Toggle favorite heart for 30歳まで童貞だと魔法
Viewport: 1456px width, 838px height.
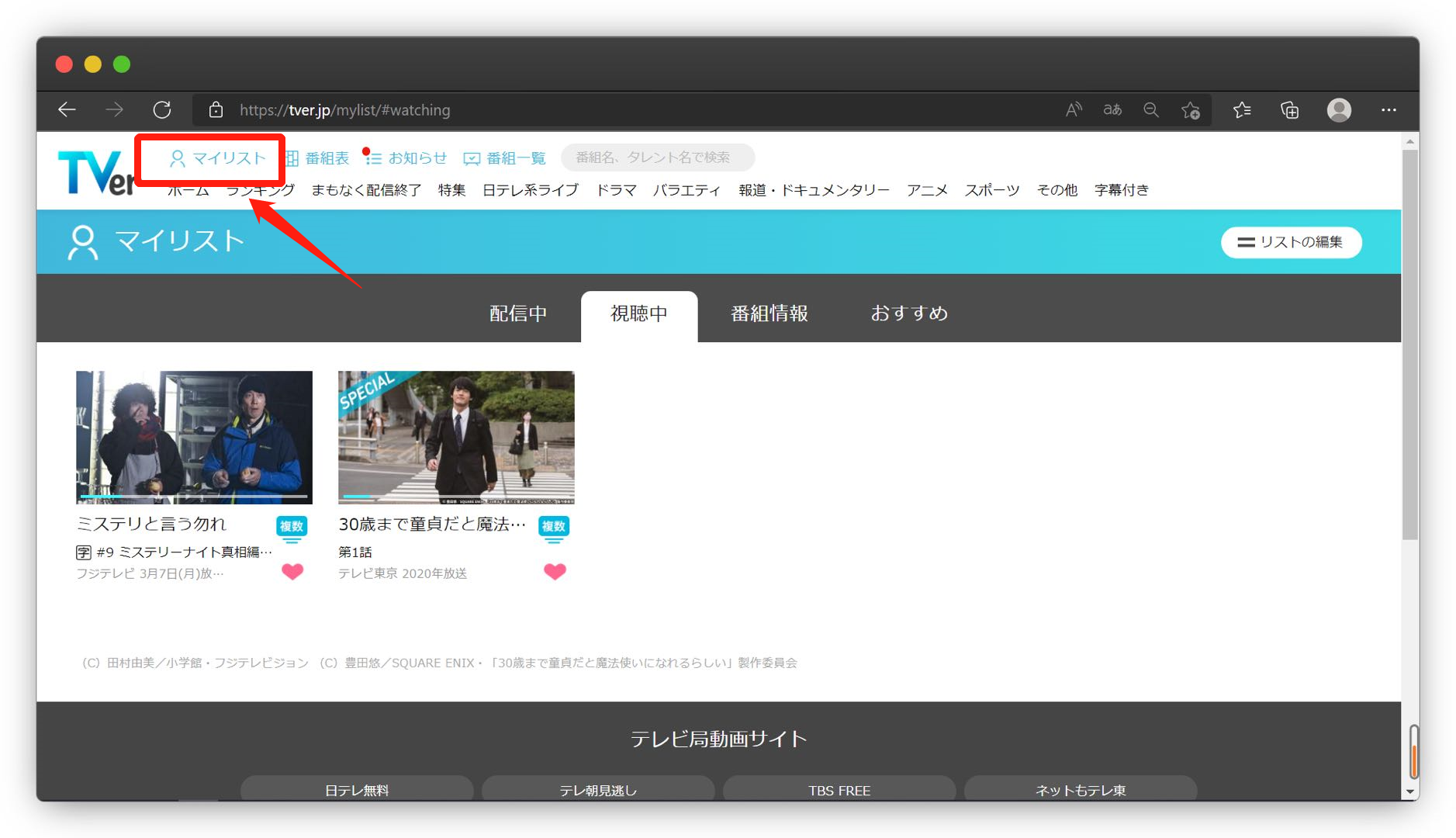click(555, 572)
